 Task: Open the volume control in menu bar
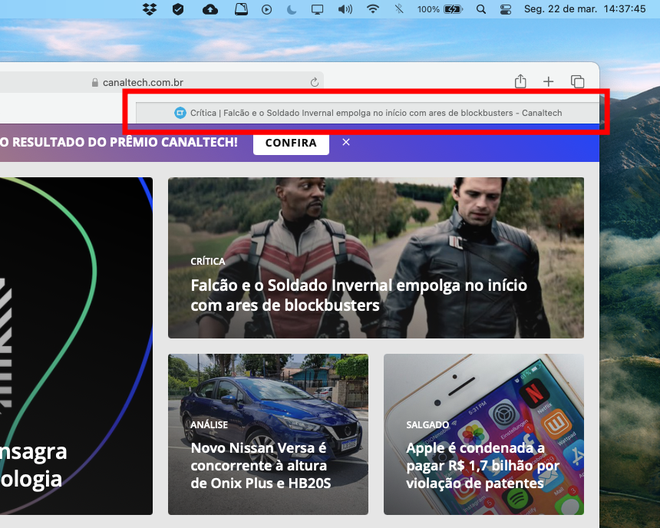tap(345, 9)
